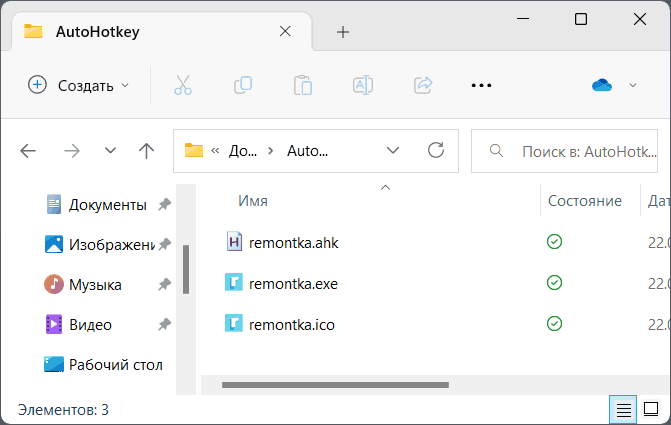Click the Auto... breadcrumb segment
671x425 pixels.
click(x=307, y=151)
